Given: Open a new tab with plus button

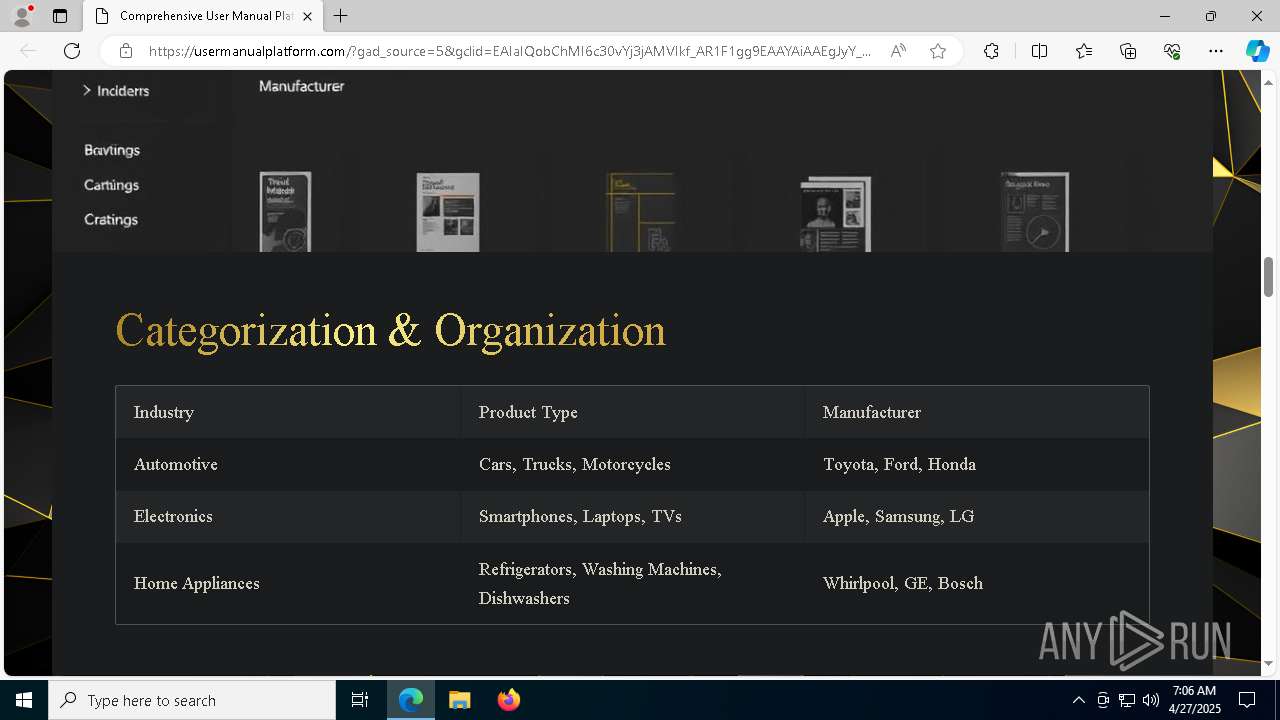Looking at the screenshot, I should coord(340,16).
